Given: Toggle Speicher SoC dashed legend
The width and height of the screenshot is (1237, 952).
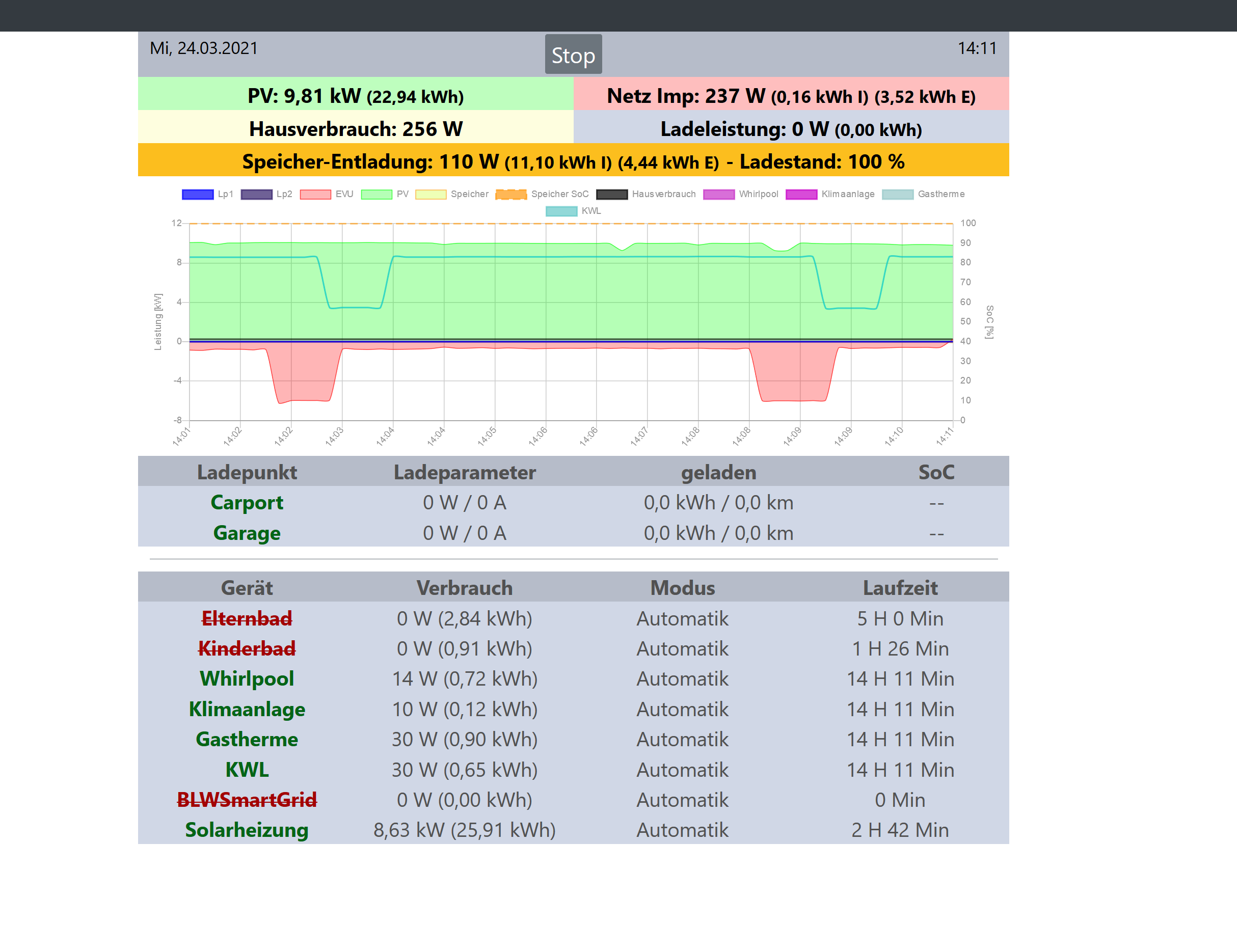Looking at the screenshot, I should [x=511, y=194].
